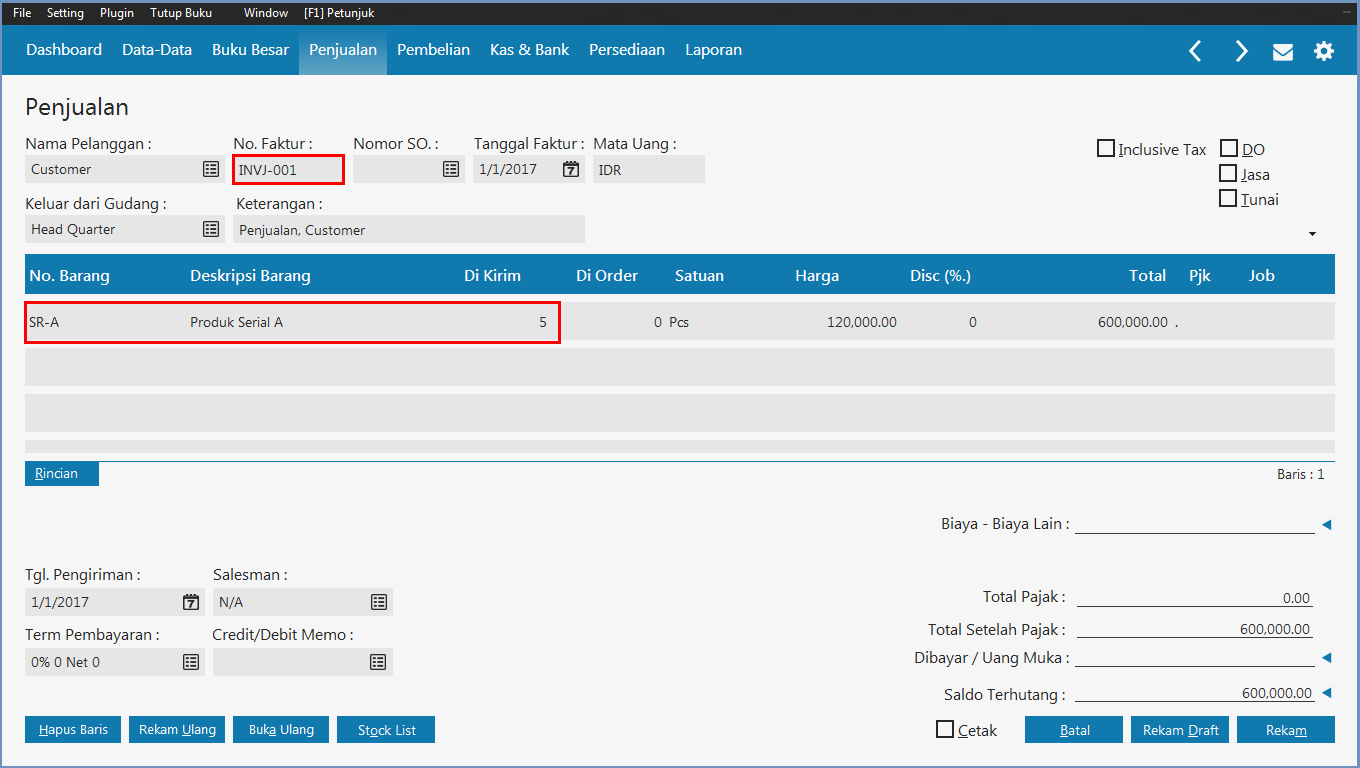
Task: Click the Rincian button
Action: [x=62, y=474]
